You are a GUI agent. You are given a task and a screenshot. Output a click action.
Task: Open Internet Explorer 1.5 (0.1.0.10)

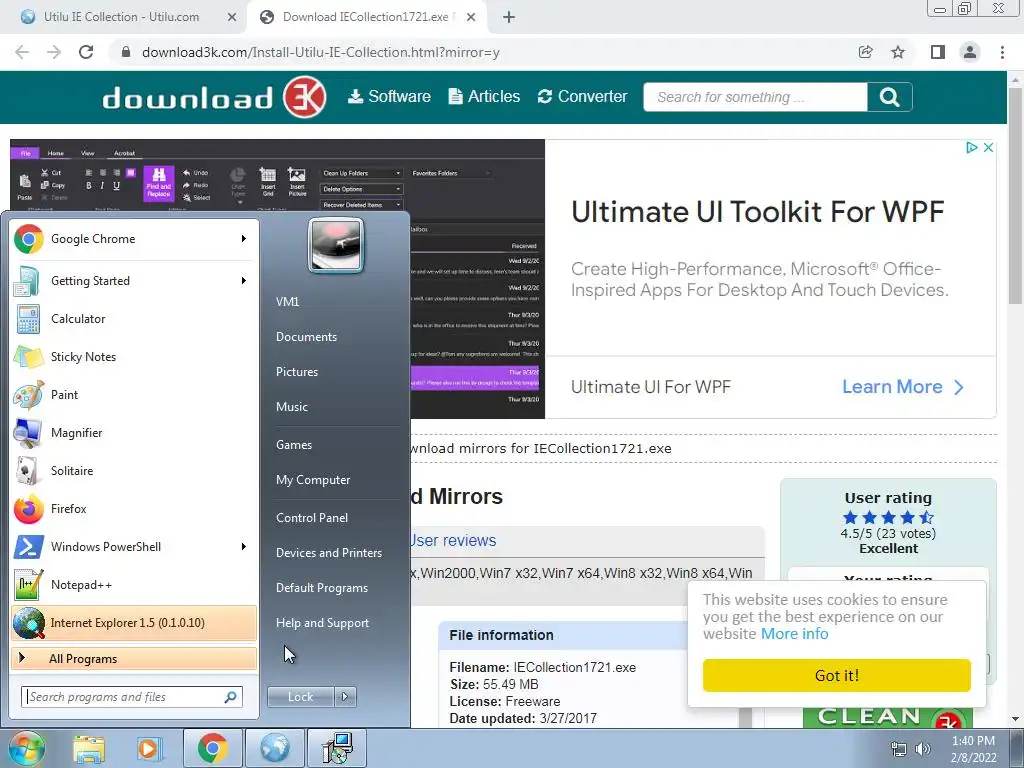134,622
